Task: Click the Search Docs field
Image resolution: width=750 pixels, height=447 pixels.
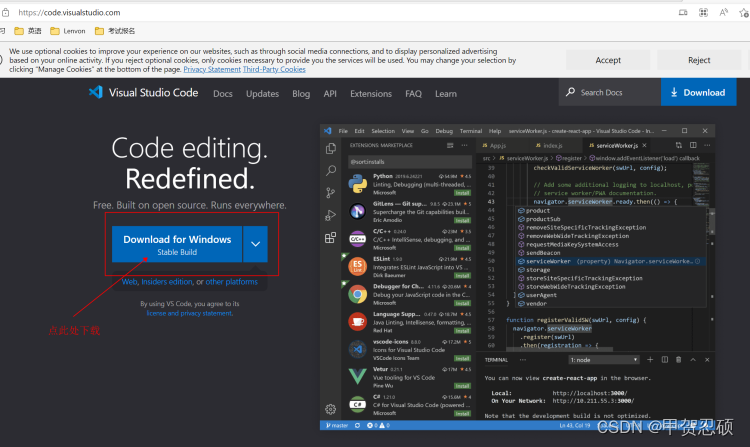Action: [x=609, y=92]
